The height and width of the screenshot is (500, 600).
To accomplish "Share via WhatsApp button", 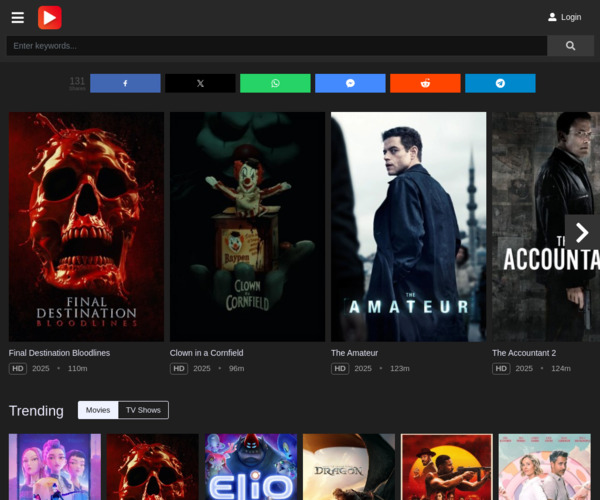I will pyautogui.click(x=275, y=83).
